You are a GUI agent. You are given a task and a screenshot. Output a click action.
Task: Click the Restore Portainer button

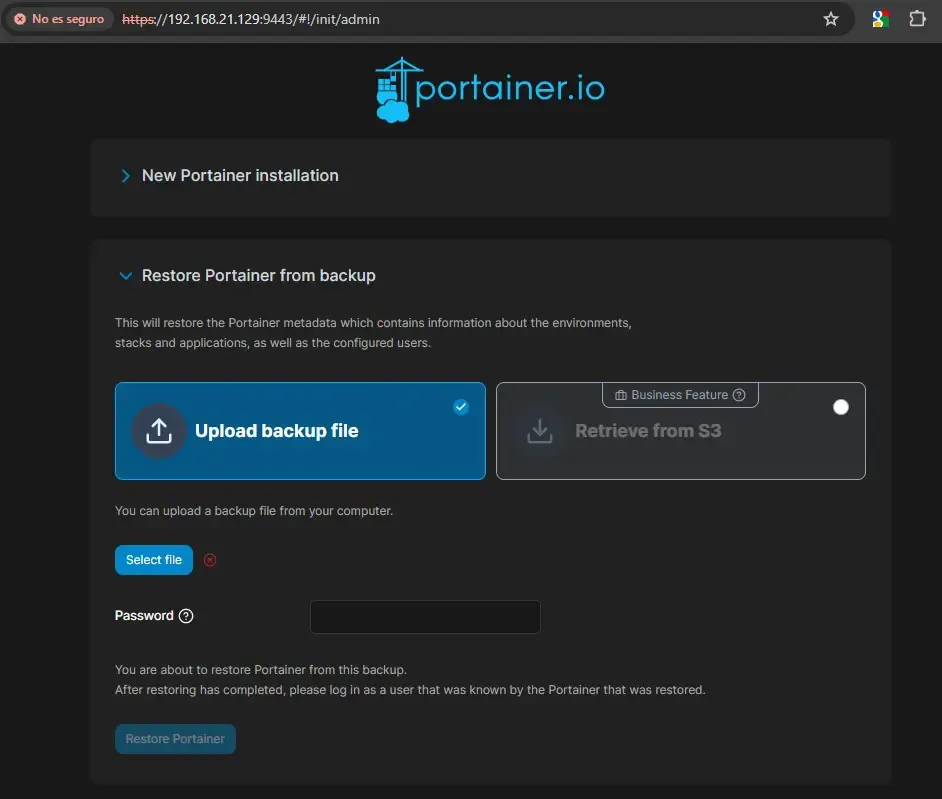175,739
